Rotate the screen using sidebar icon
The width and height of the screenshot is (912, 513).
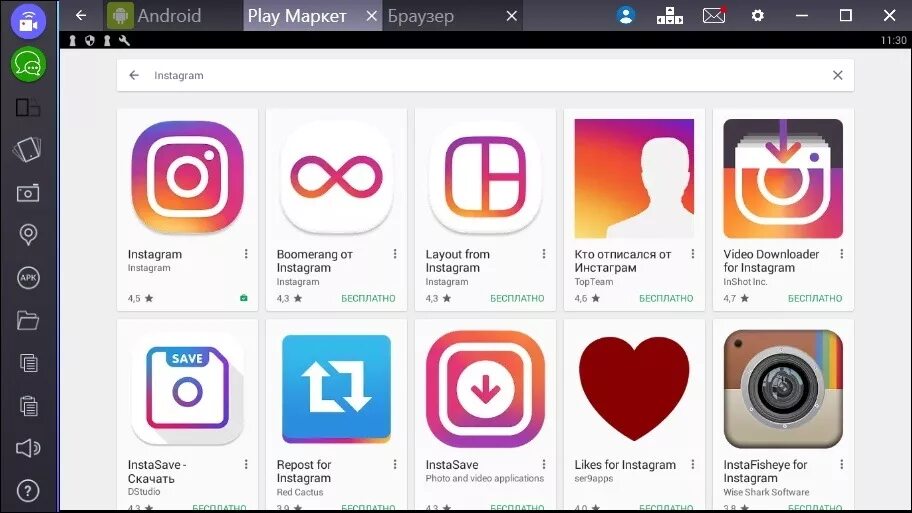point(27,149)
